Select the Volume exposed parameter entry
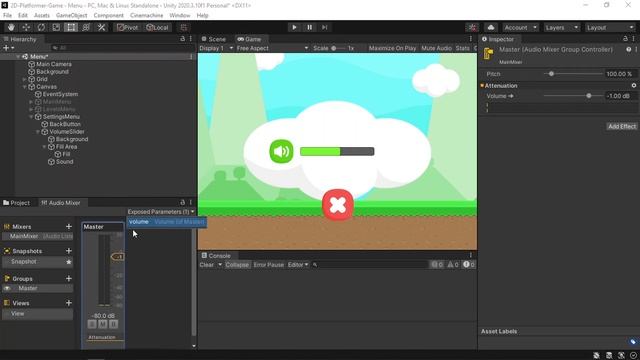This screenshot has width=640, height=360. click(x=167, y=222)
